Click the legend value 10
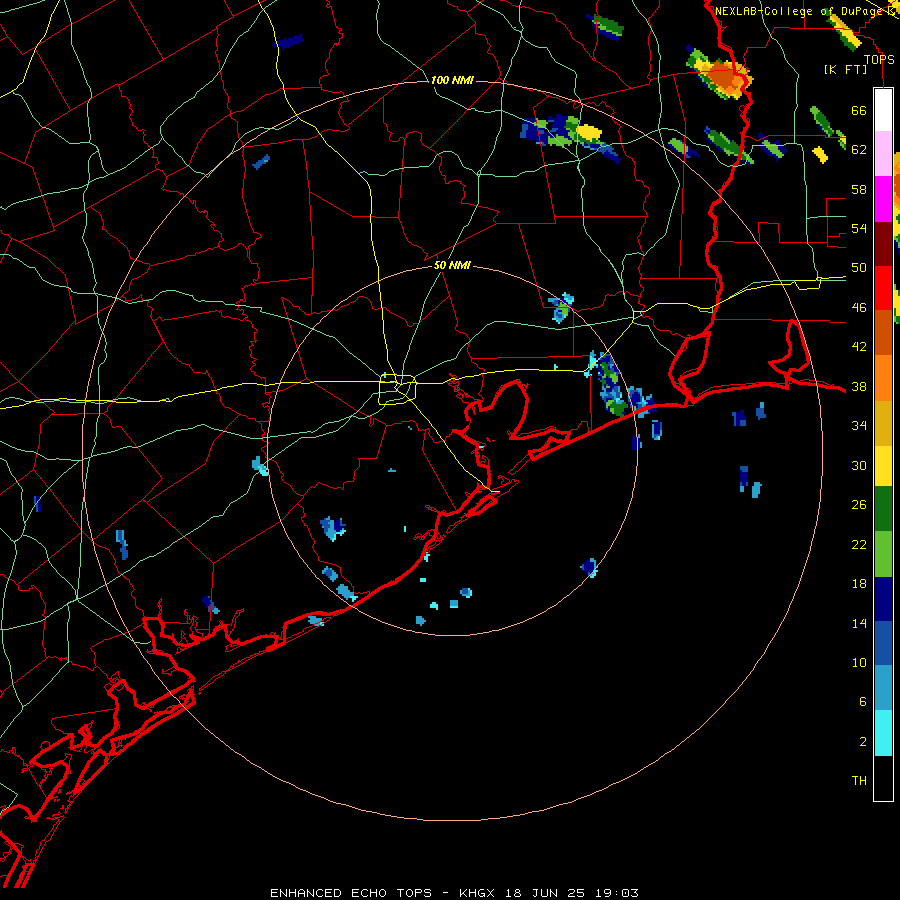Image resolution: width=900 pixels, height=900 pixels. point(859,662)
